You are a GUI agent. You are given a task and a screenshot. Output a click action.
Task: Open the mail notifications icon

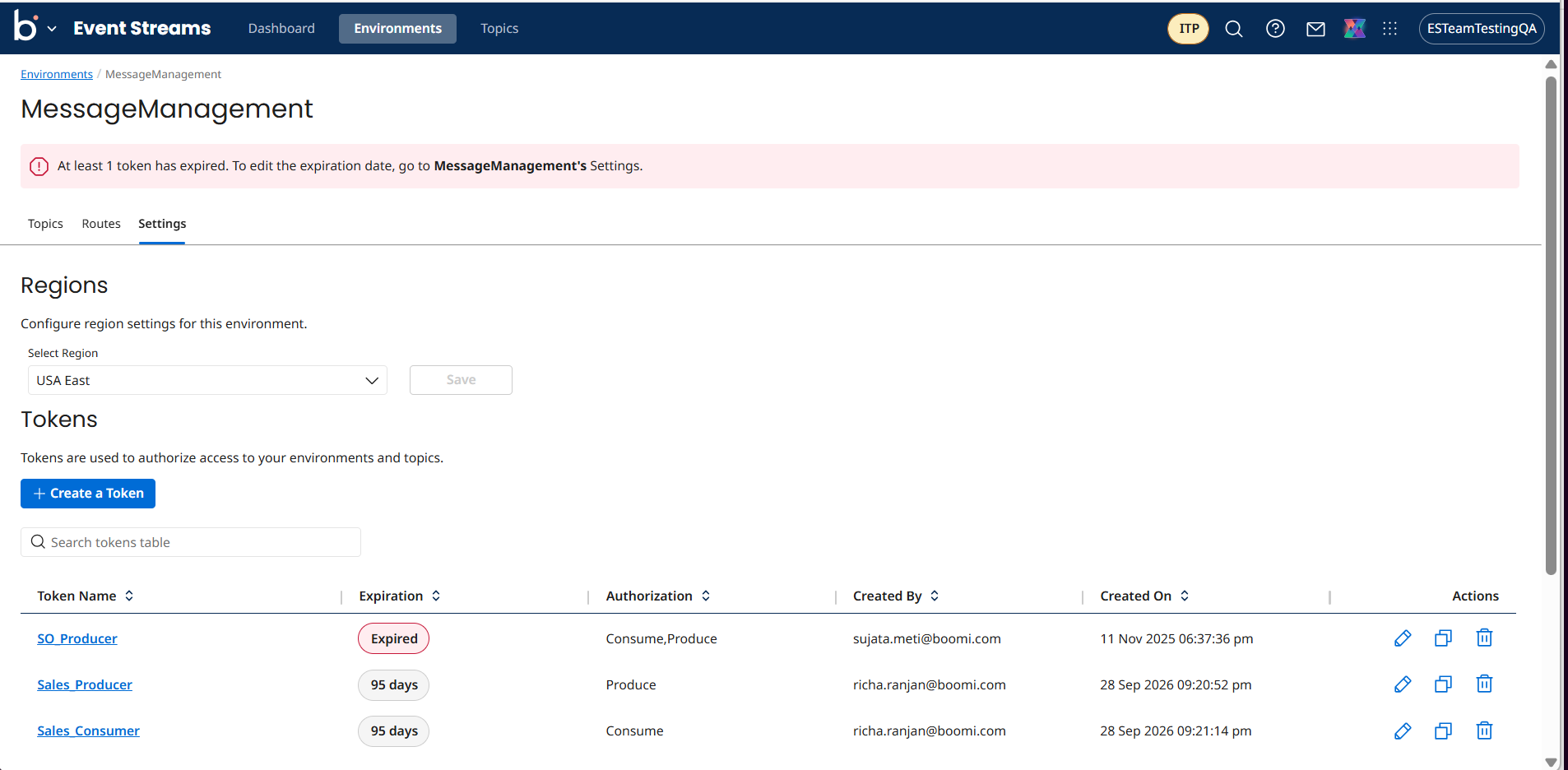1315,30
